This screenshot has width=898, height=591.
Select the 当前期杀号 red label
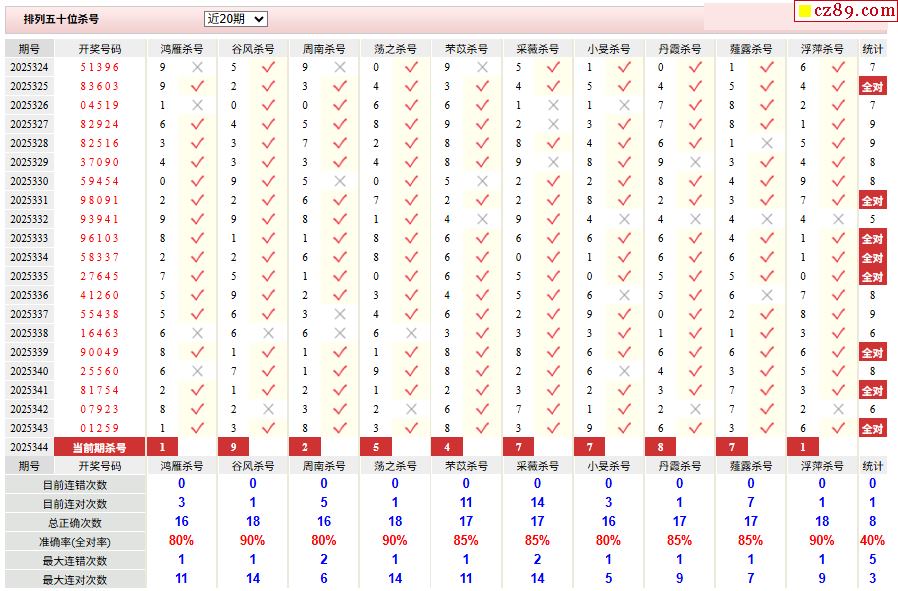coord(100,447)
